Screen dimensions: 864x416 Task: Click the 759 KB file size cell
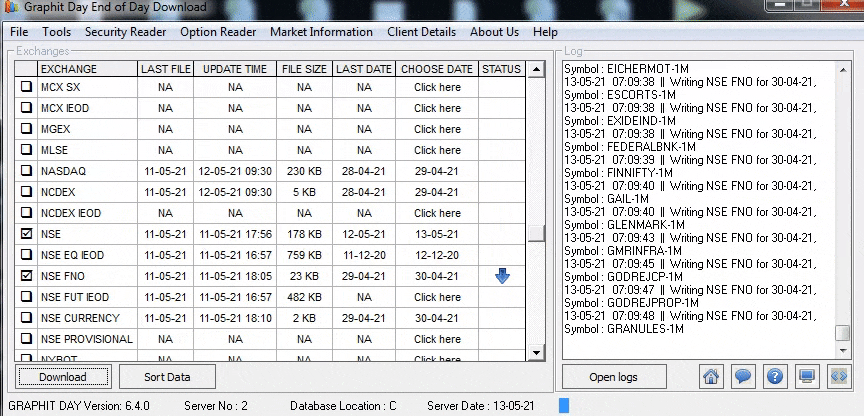click(x=304, y=255)
